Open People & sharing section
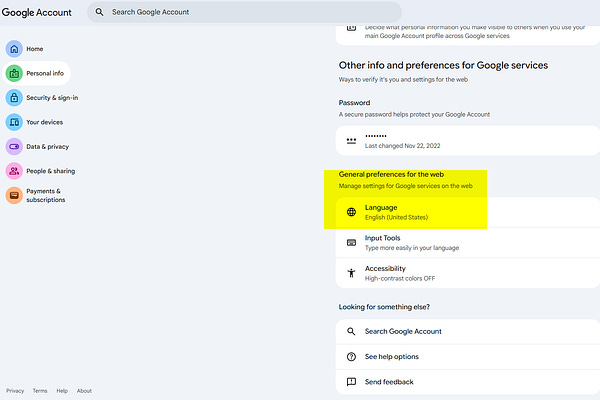 click(x=41, y=171)
